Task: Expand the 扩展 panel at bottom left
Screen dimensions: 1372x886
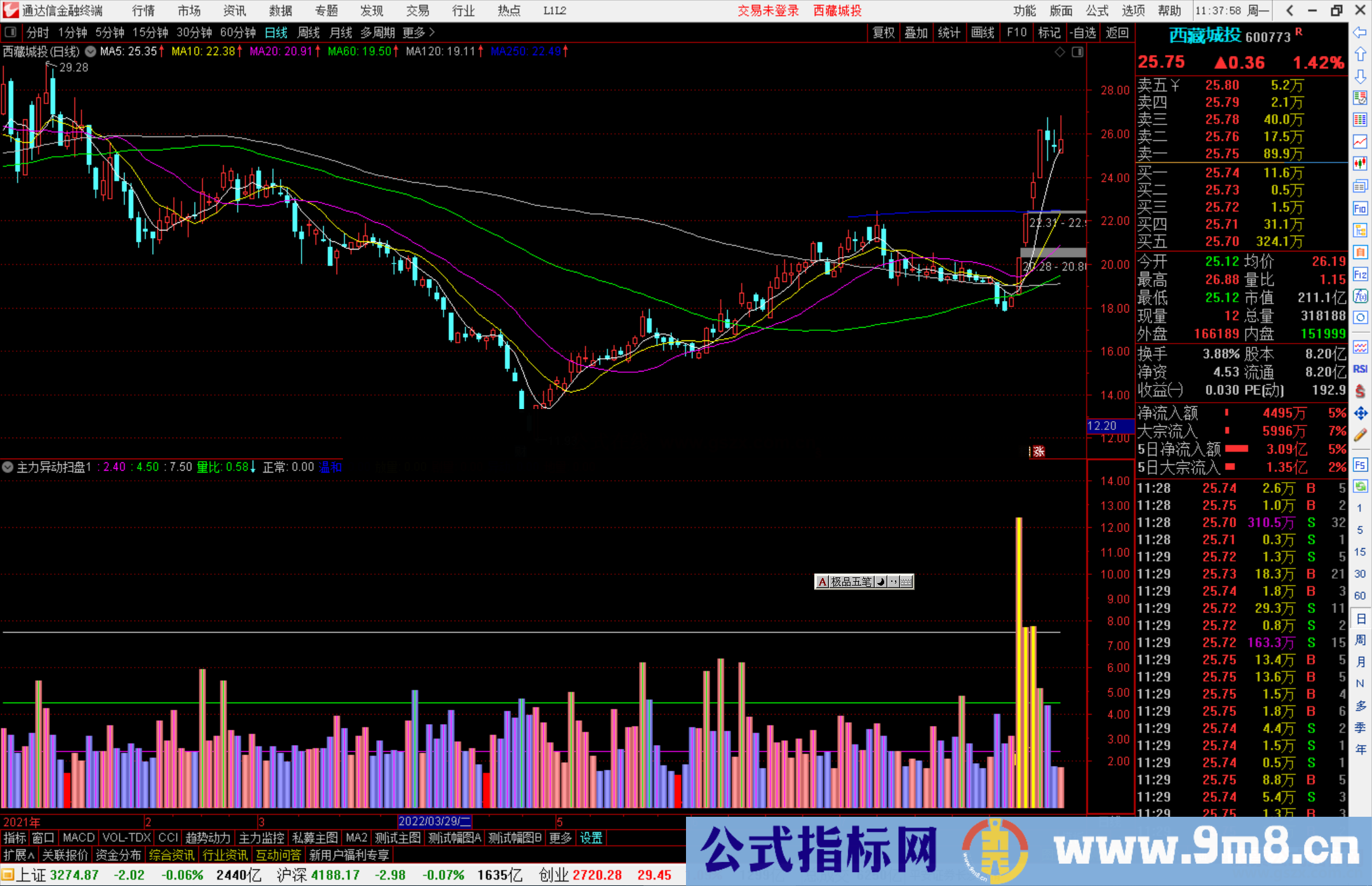Action: (18, 855)
